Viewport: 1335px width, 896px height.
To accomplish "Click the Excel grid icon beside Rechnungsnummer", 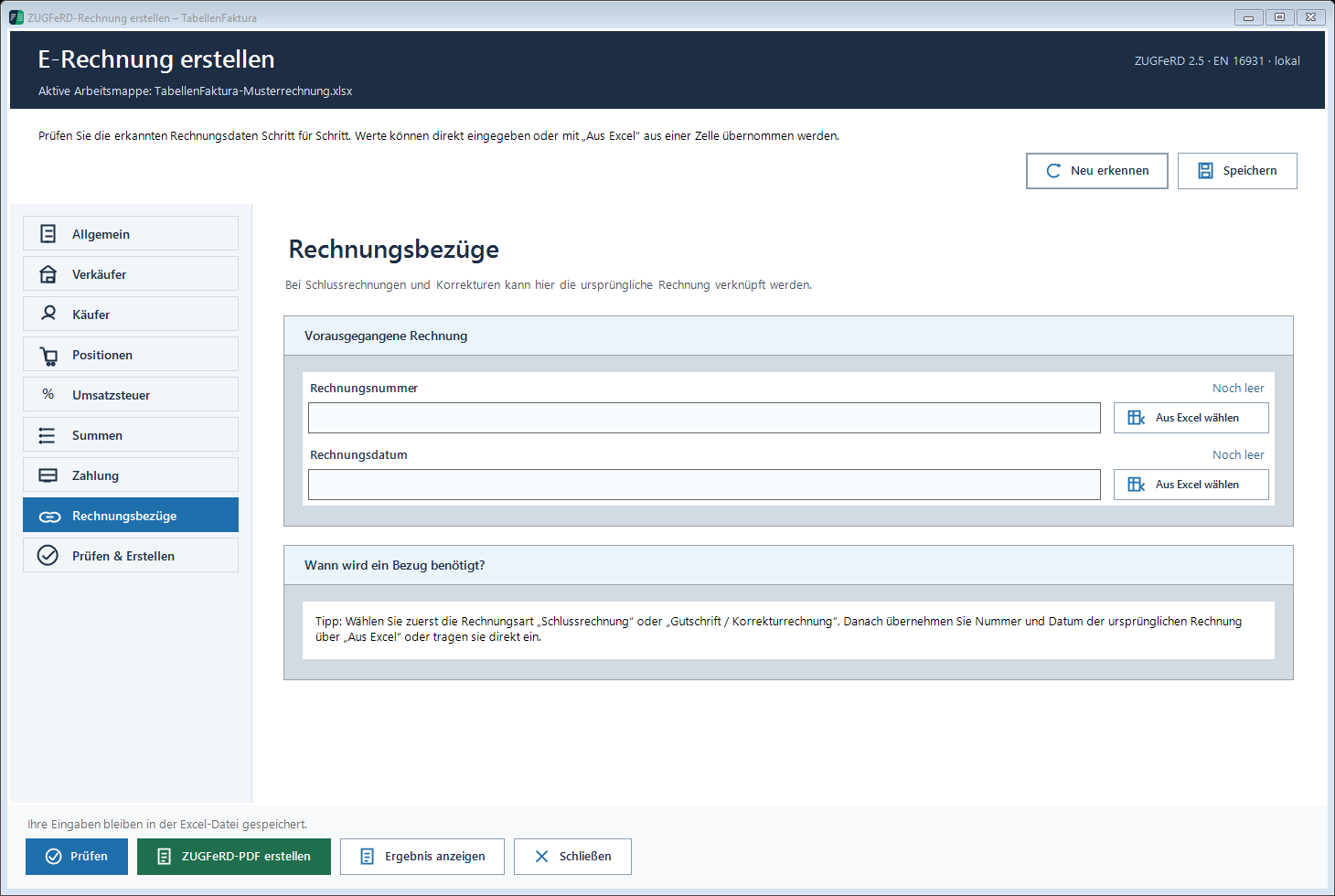I will [x=1137, y=418].
